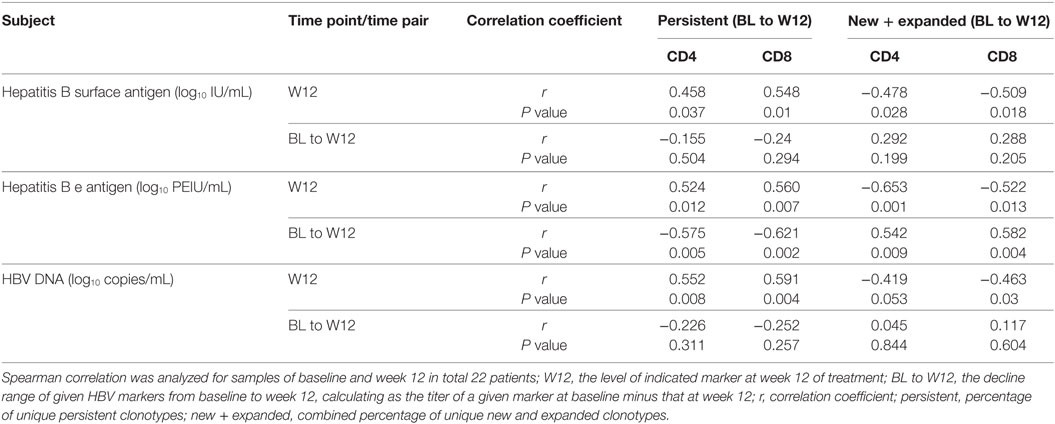Select the Hepatitis B surface antigen row label
Image resolution: width=1055 pixels, height=424 pixels.
129,93
